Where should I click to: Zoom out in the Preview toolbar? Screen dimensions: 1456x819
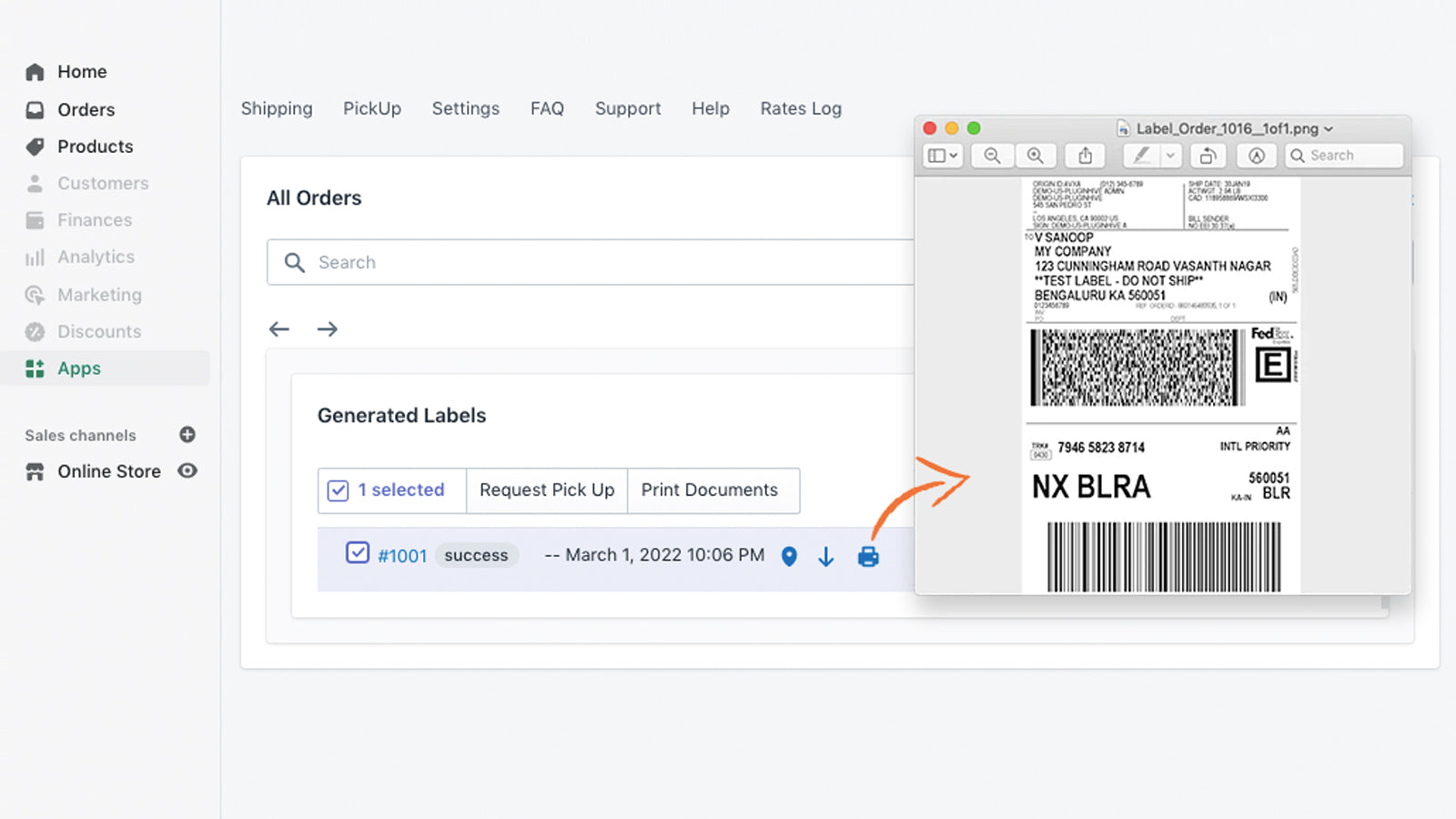click(x=992, y=156)
